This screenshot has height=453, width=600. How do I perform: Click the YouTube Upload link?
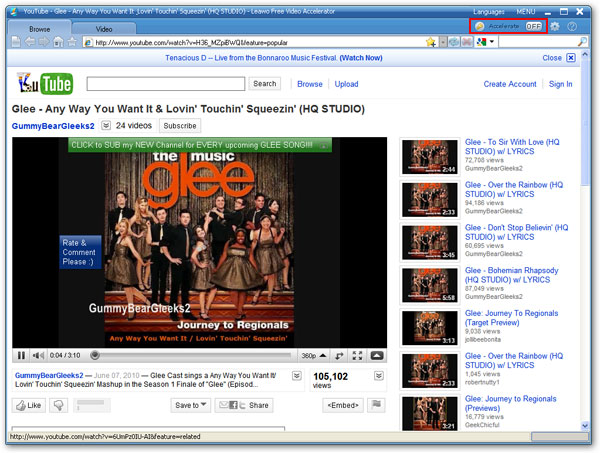pos(346,84)
